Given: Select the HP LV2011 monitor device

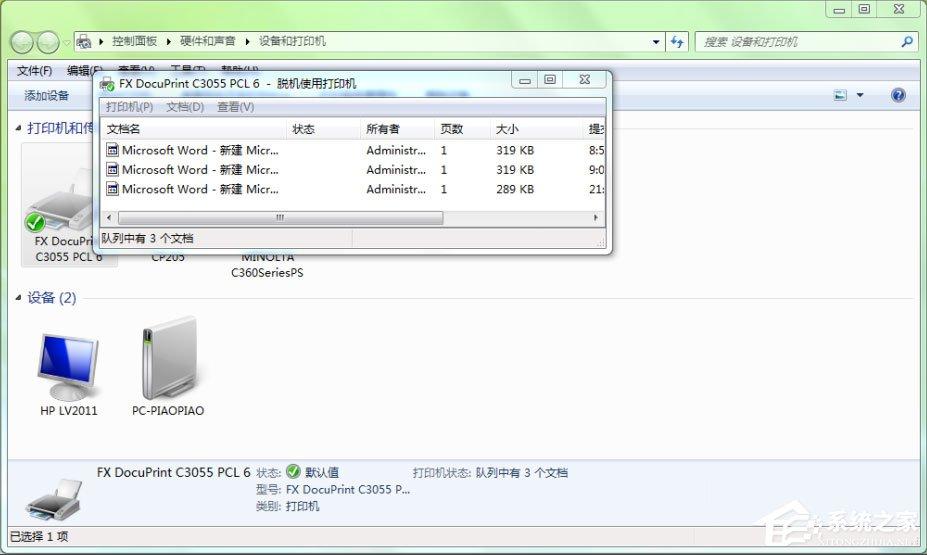Looking at the screenshot, I should 68,367.
